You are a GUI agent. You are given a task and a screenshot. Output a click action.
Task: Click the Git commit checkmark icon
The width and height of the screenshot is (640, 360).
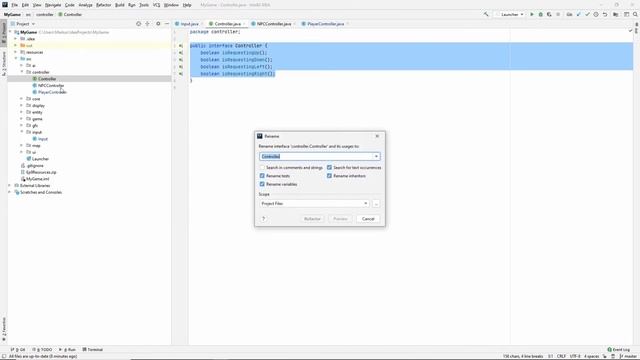(587, 14)
